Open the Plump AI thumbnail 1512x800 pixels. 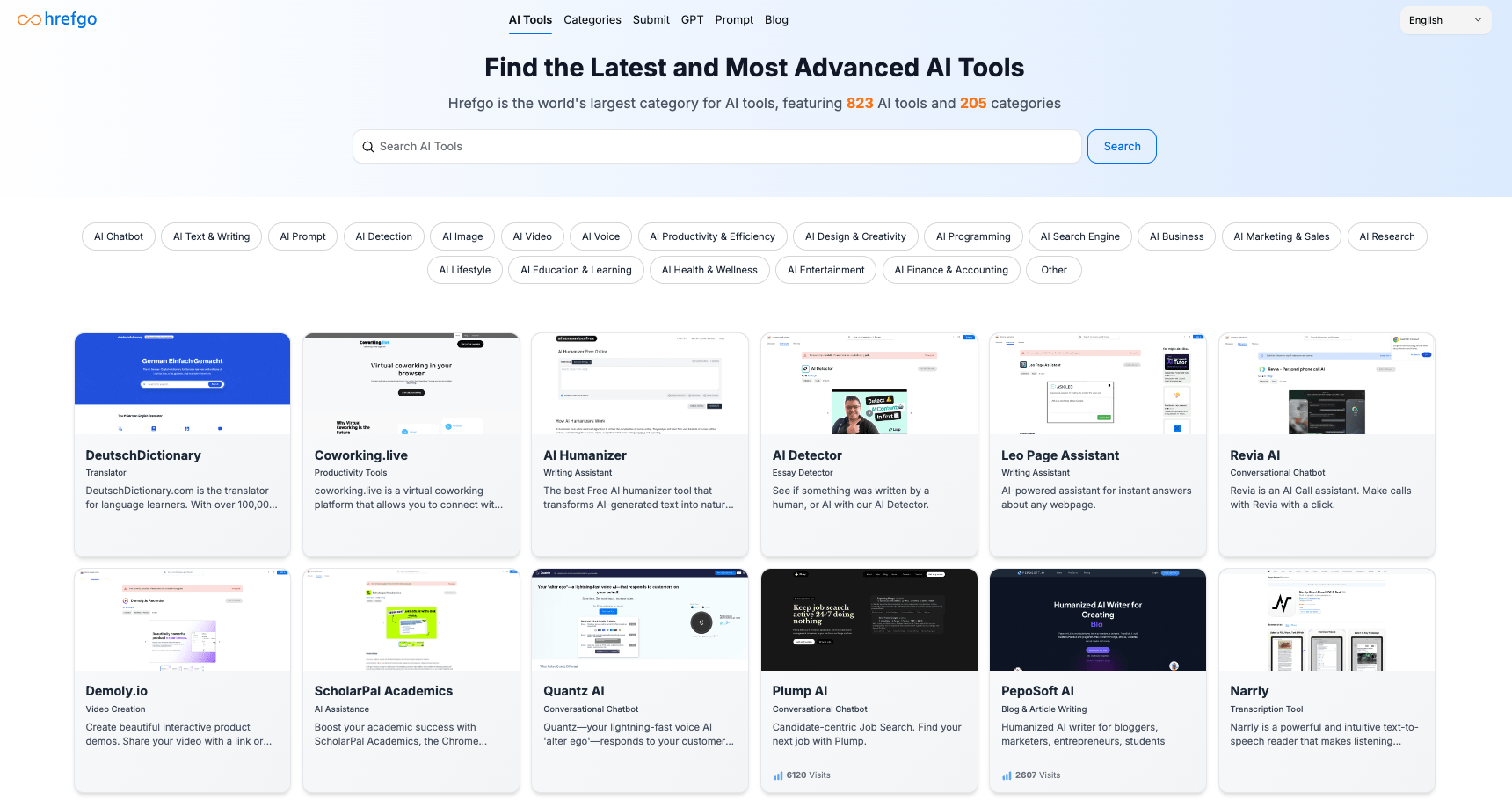tap(869, 620)
